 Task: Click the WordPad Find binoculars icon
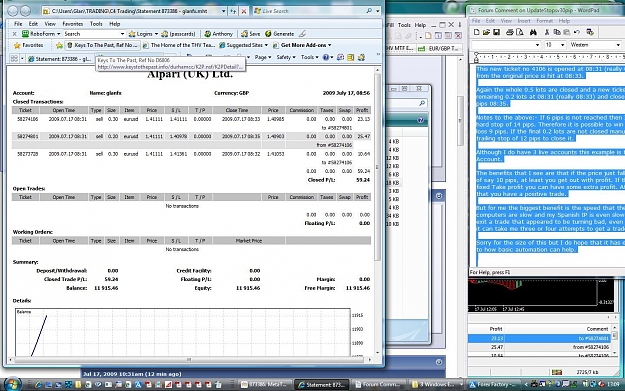tap(533, 32)
